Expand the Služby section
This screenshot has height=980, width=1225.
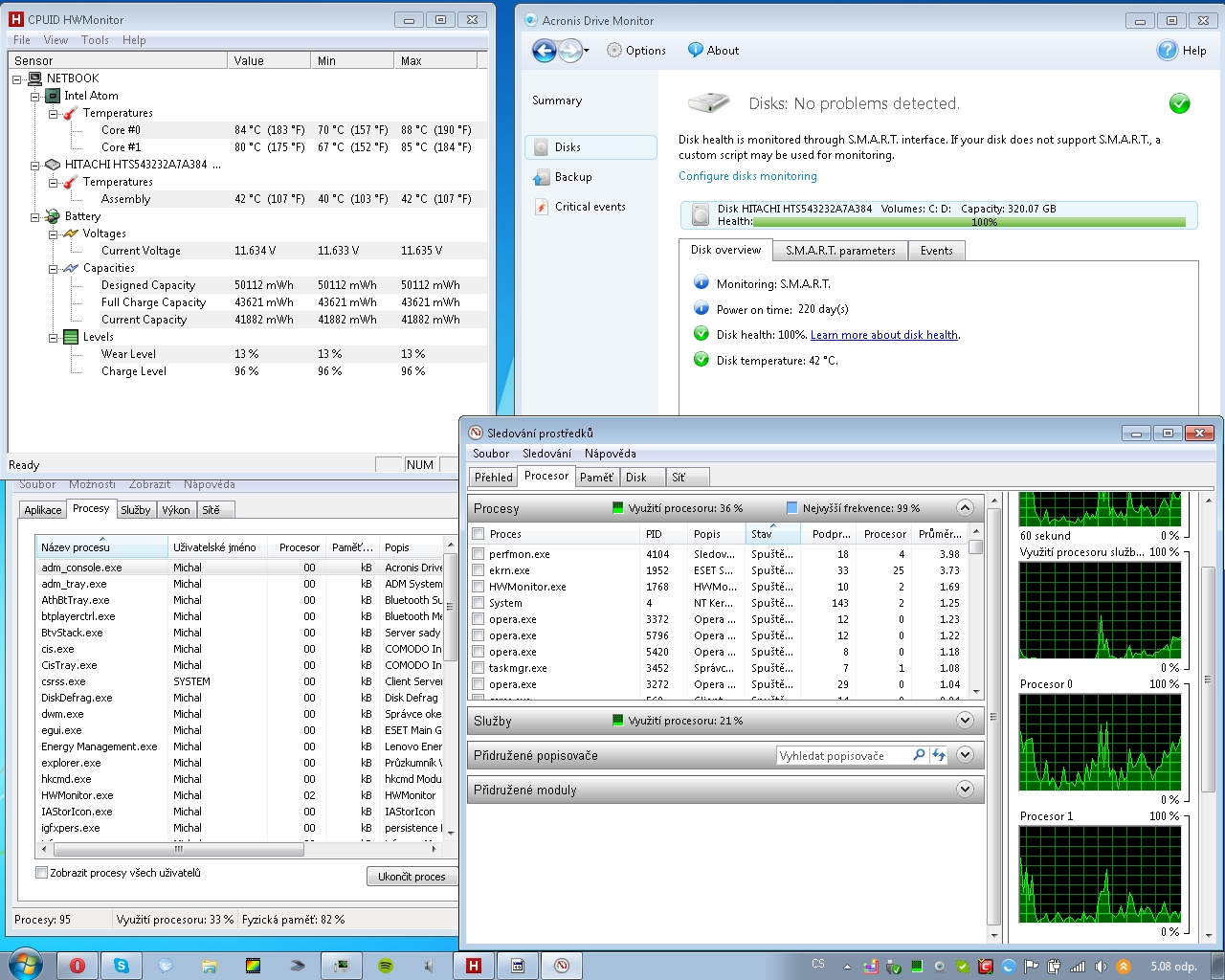tap(965, 721)
